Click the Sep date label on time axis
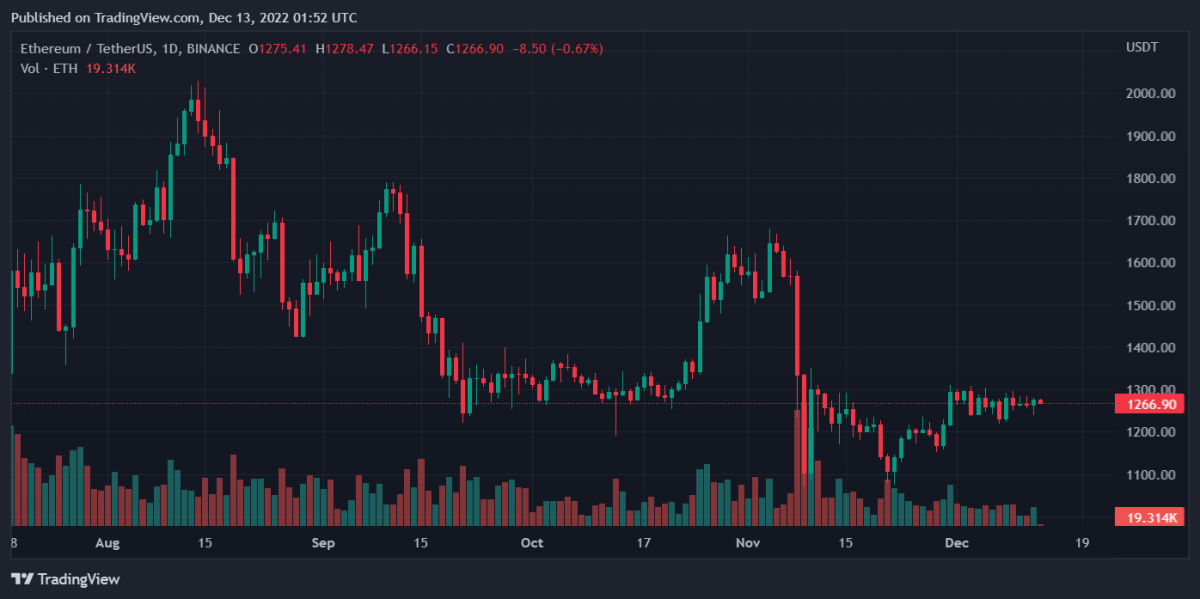This screenshot has height=599, width=1200. coord(323,543)
